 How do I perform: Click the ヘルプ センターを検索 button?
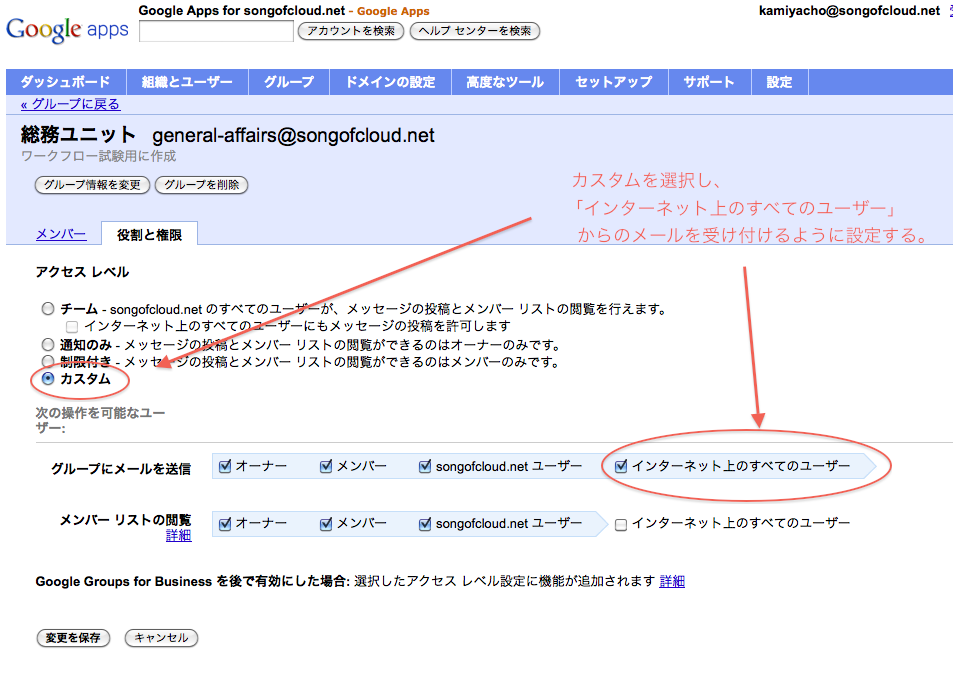pyautogui.click(x=475, y=31)
